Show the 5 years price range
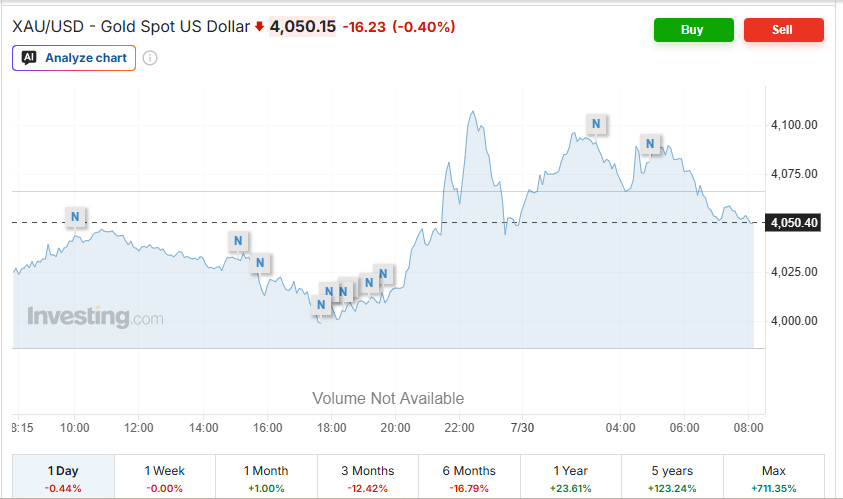 click(x=672, y=477)
